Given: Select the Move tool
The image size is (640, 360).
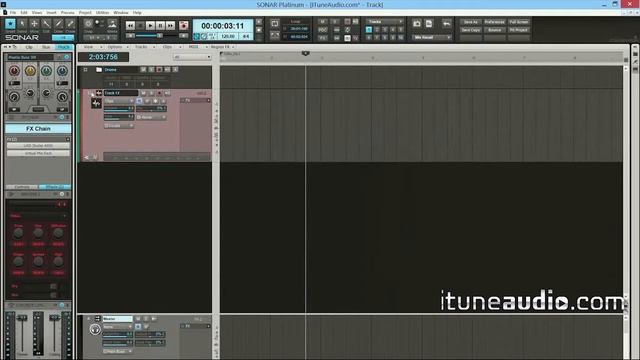Looking at the screenshot, I should (x=34, y=24).
